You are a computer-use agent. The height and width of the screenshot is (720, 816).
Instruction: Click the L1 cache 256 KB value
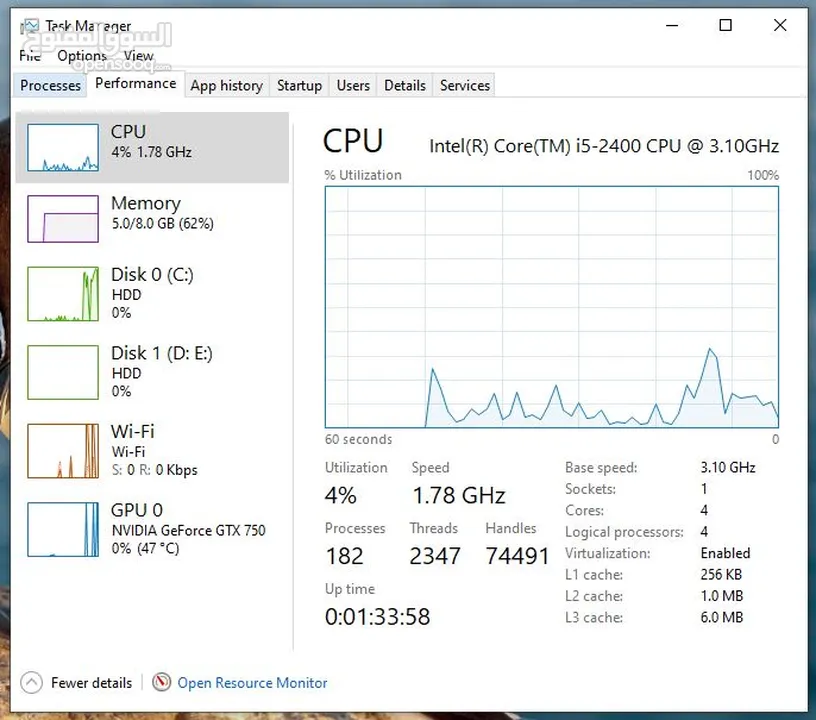tap(721, 574)
